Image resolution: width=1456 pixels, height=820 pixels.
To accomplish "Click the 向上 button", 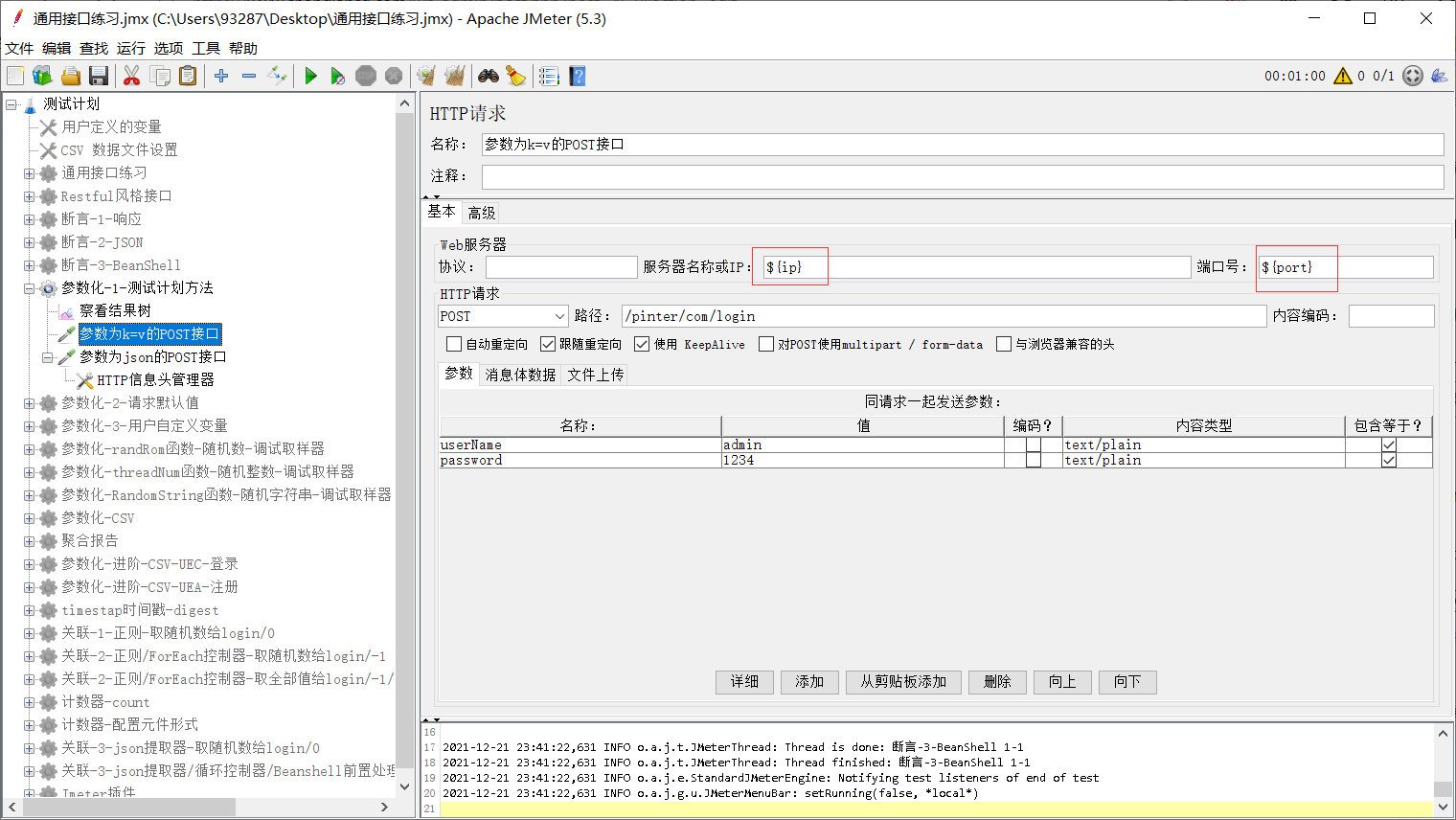I will pyautogui.click(x=1062, y=682).
